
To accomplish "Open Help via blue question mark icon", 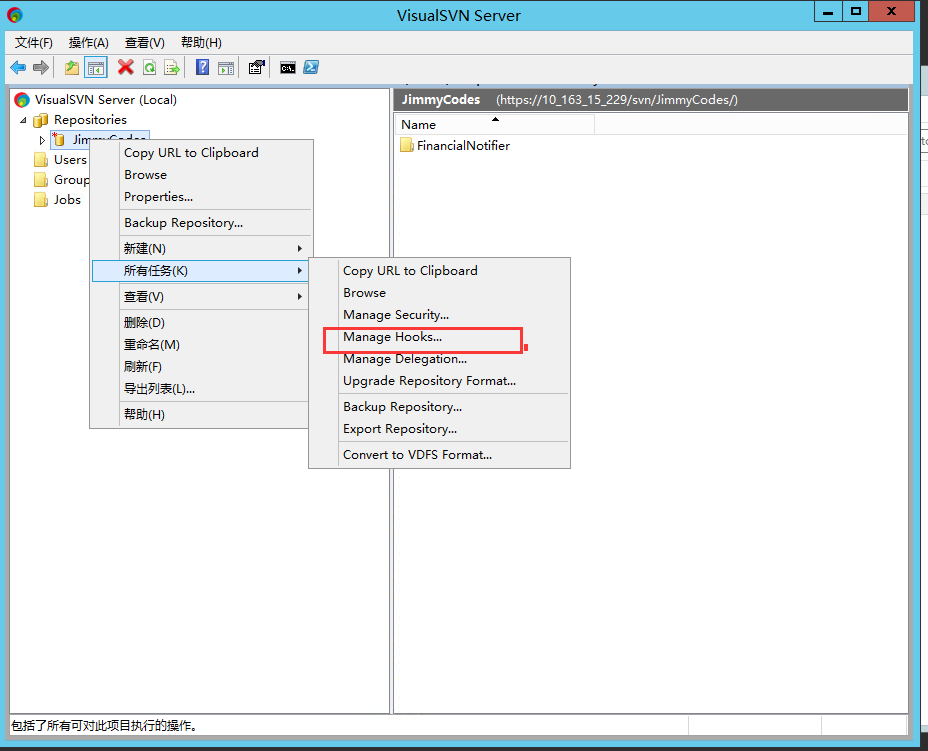I will pyautogui.click(x=202, y=67).
